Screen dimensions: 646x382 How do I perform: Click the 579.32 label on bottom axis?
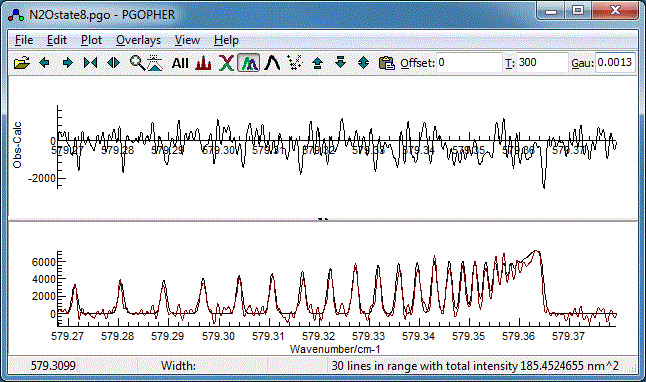click(x=318, y=336)
